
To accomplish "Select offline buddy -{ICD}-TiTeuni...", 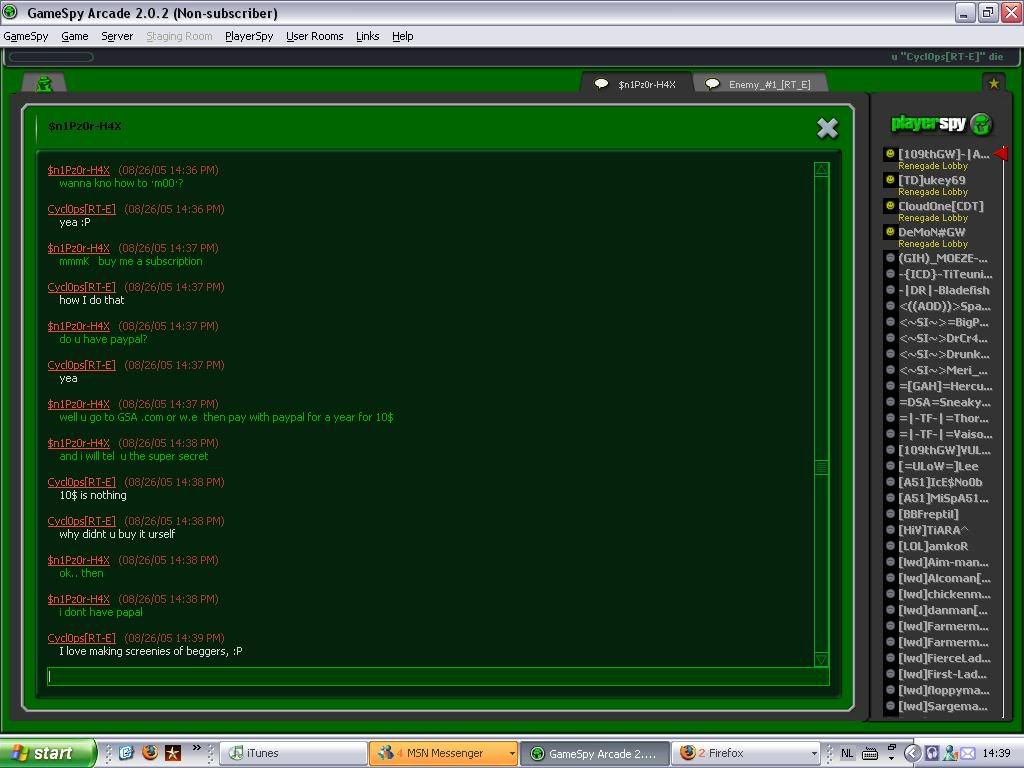I will tap(945, 274).
